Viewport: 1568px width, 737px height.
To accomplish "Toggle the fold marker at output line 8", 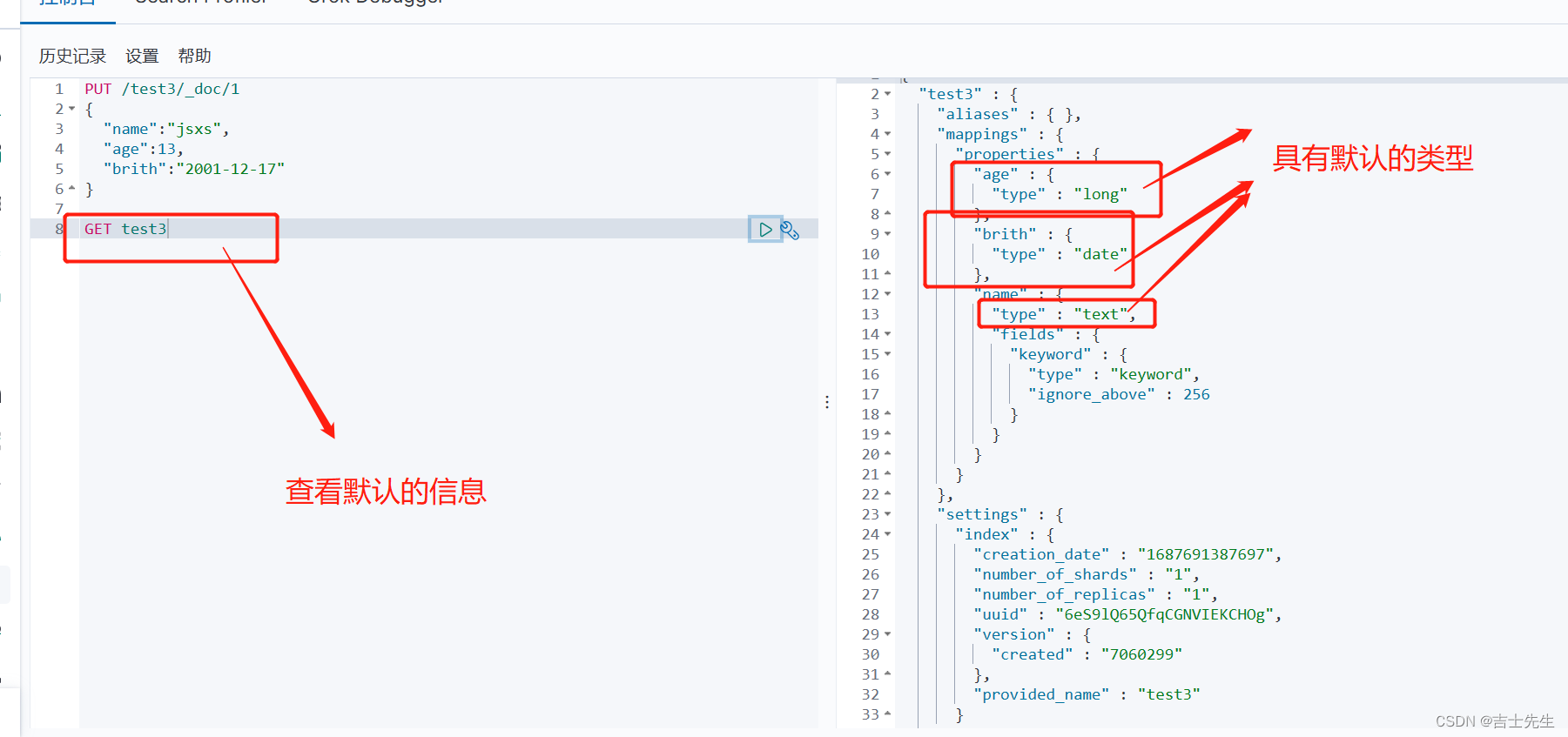I will point(887,214).
